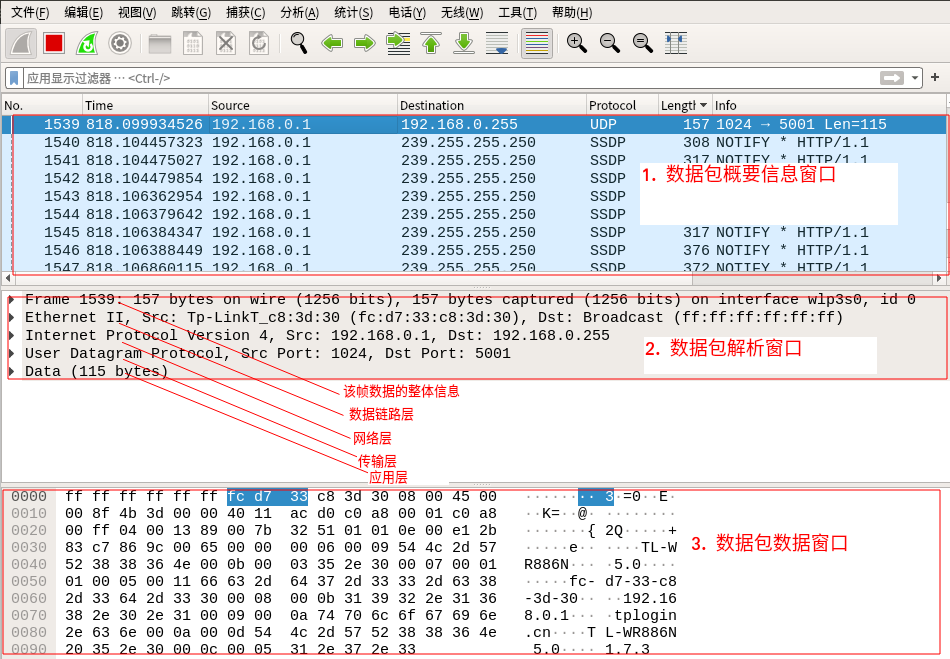950x659 pixels.
Task: Jump to first packet icon
Action: [x=431, y=44]
